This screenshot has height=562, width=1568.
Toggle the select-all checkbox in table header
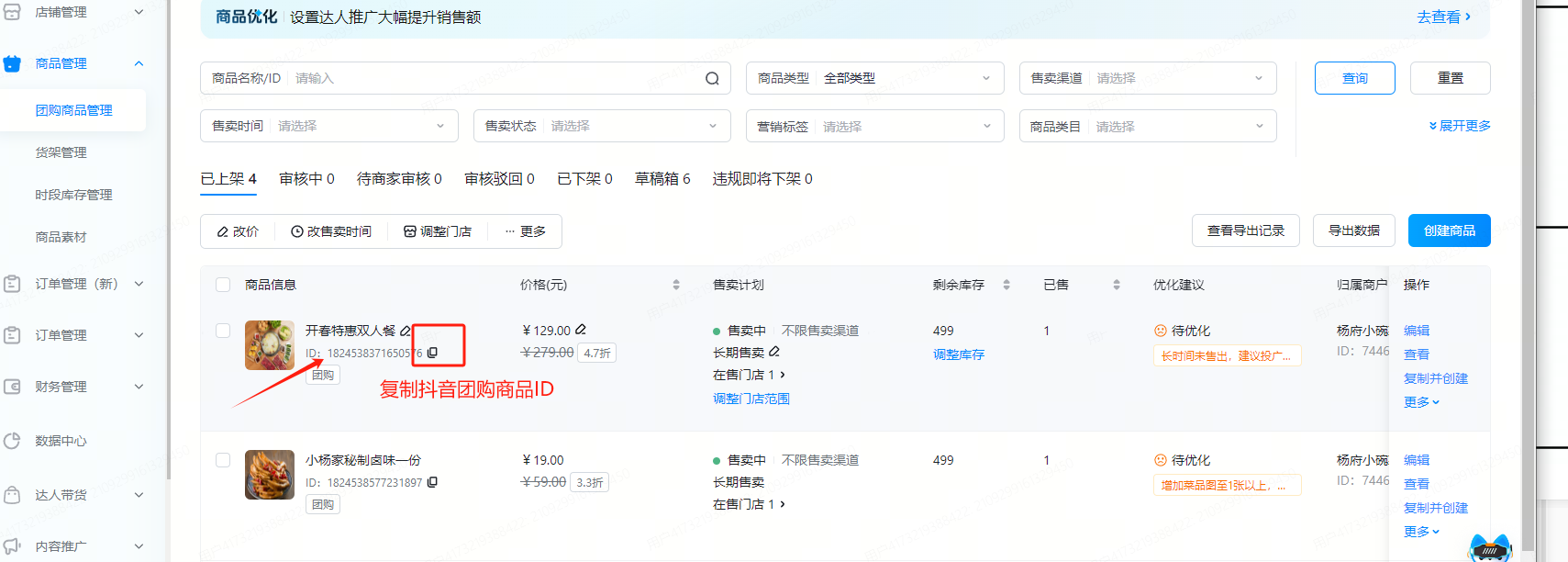223,285
